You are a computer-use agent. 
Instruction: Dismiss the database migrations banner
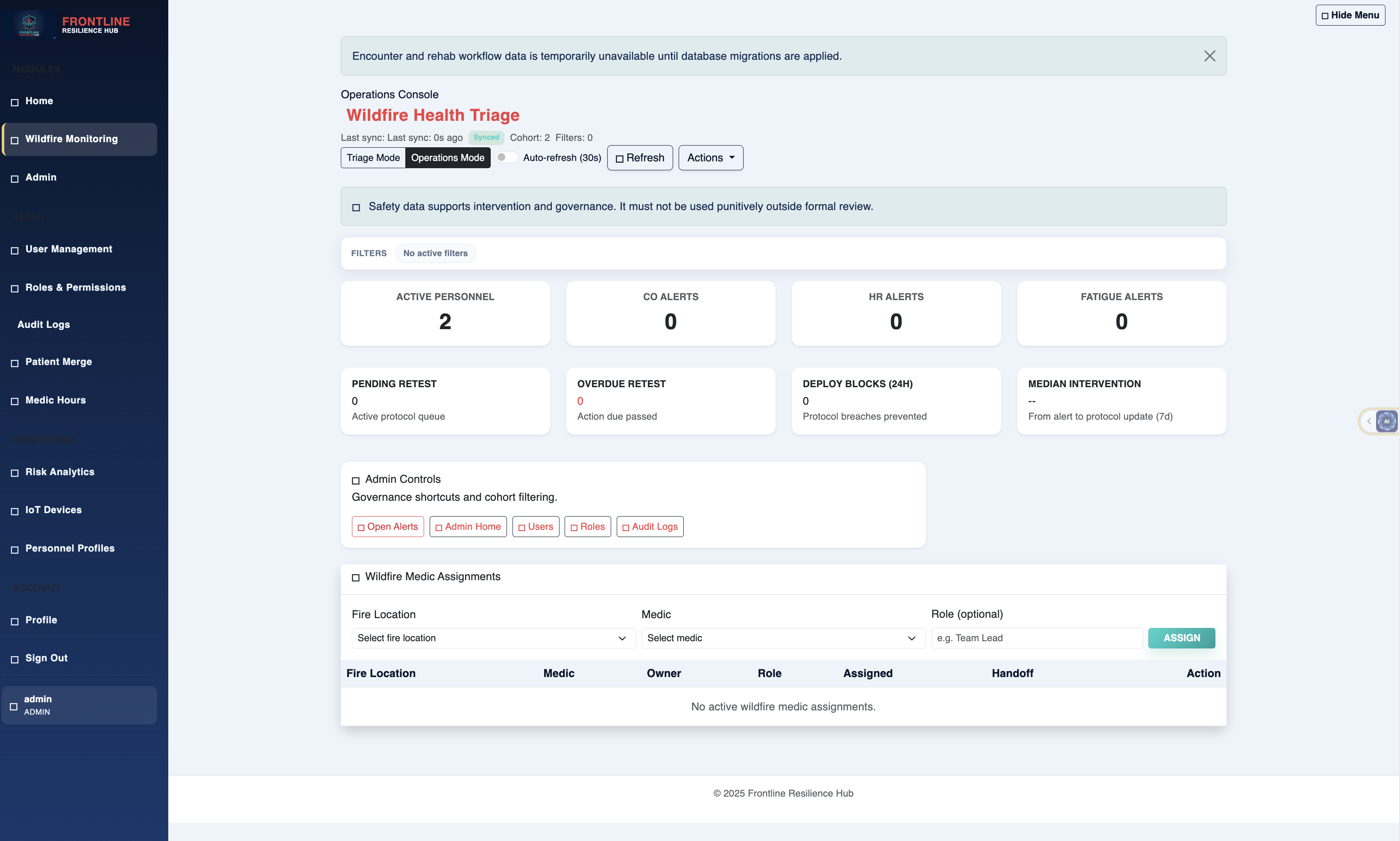(1210, 55)
